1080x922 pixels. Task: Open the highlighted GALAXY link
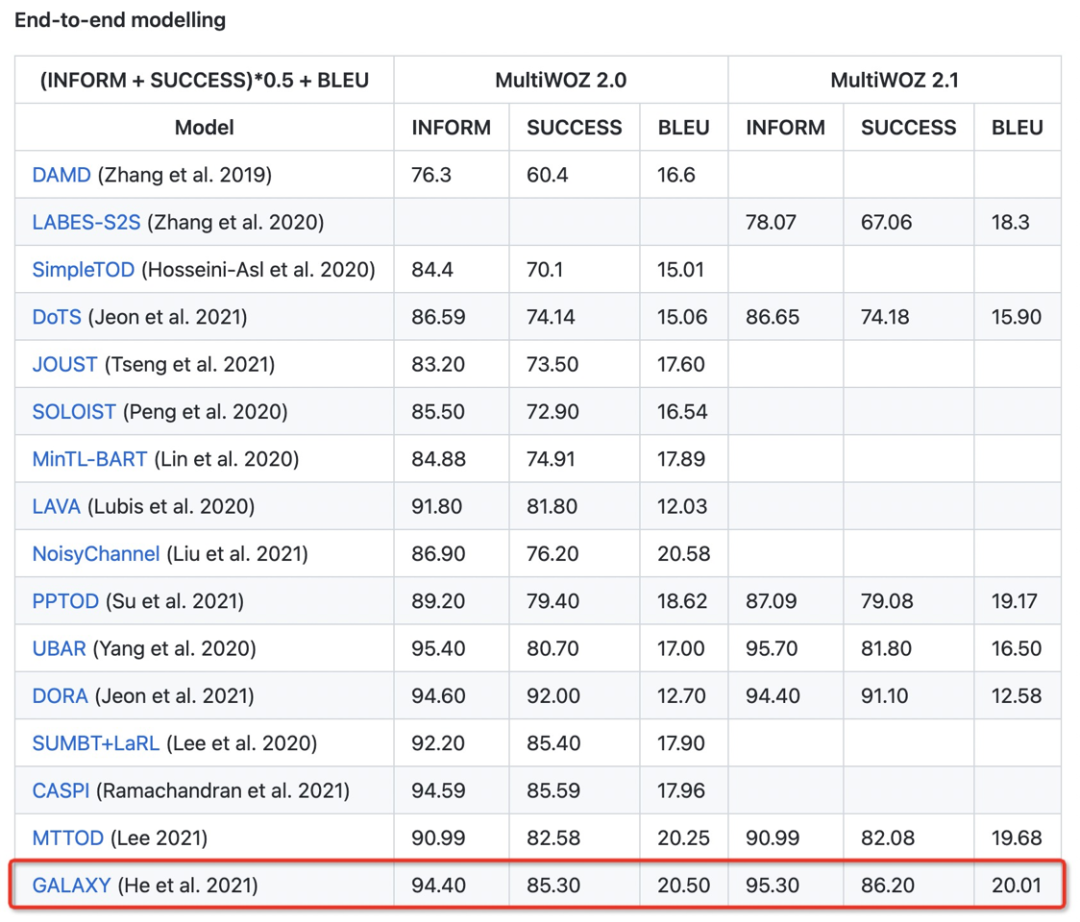(x=71, y=885)
